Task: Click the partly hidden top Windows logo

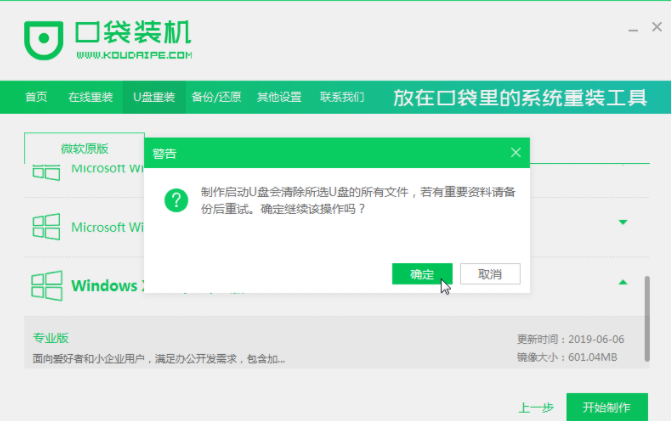Action: pyautogui.click(x=46, y=172)
